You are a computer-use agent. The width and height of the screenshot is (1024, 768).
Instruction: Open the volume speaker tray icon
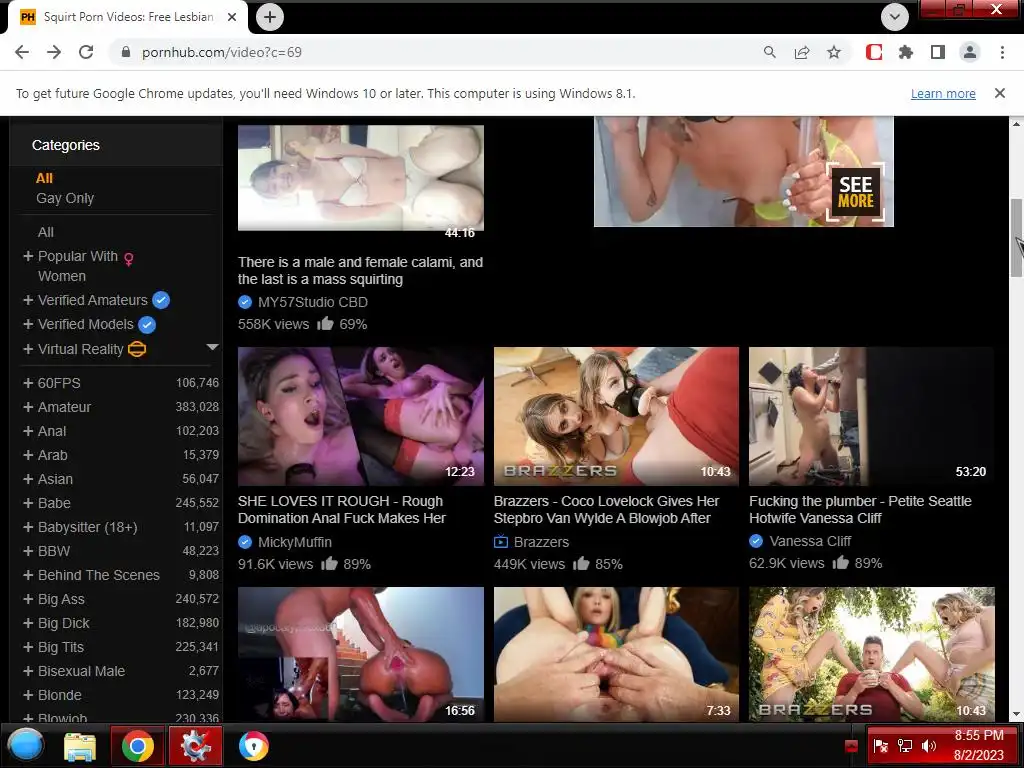pyautogui.click(x=928, y=746)
